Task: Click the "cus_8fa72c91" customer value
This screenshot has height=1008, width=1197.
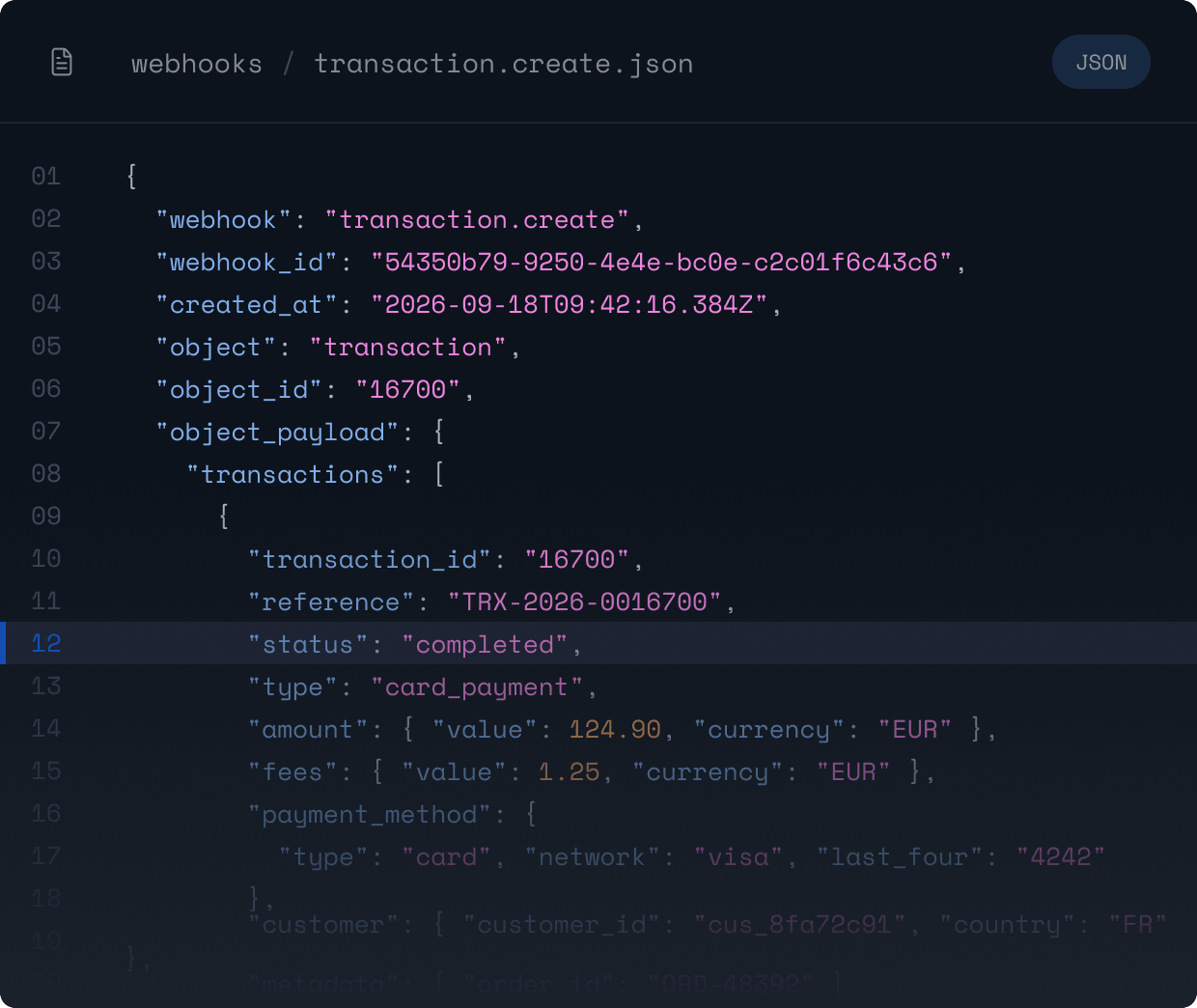Action: click(800, 925)
